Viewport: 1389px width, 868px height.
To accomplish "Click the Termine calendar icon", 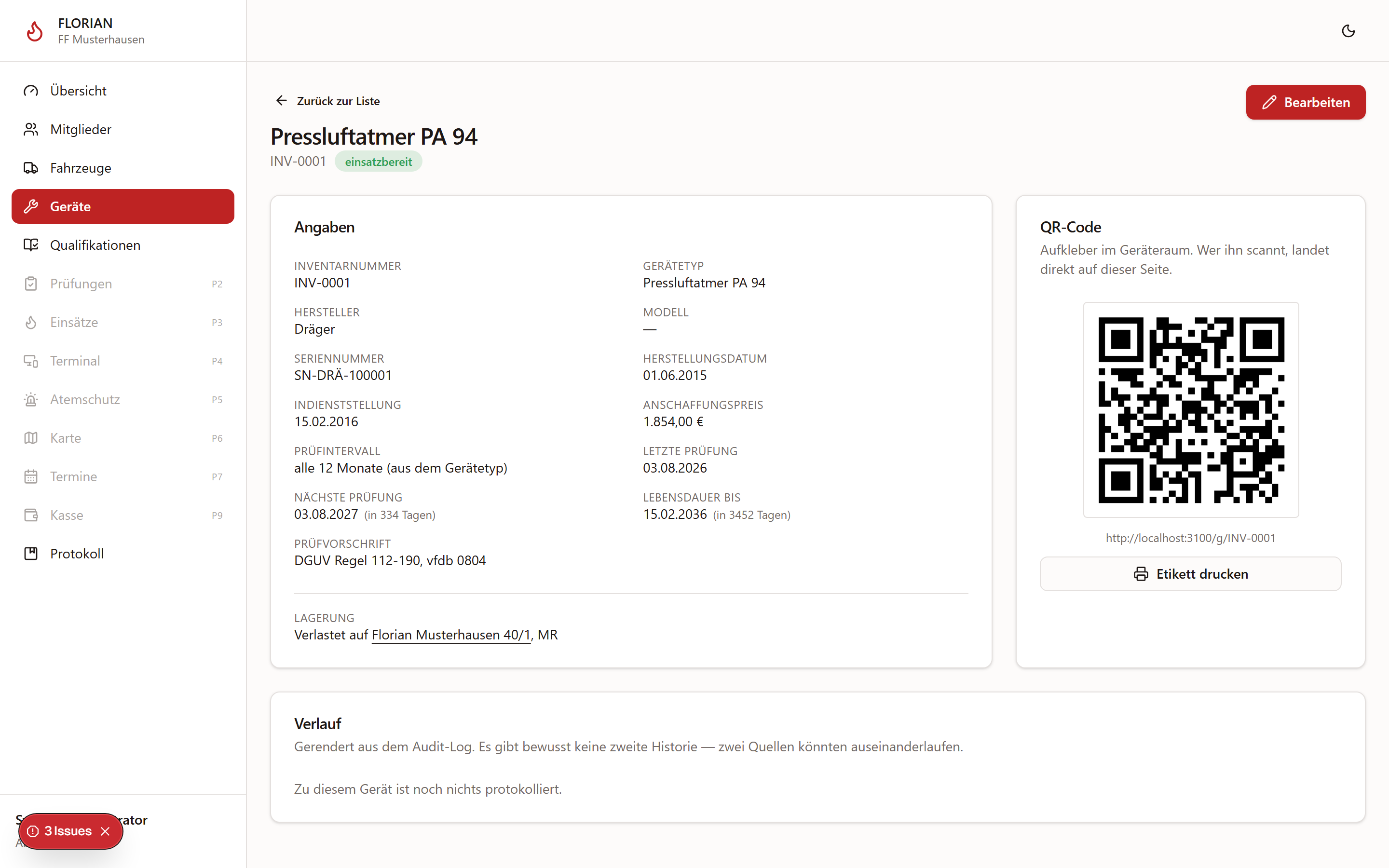I will click(x=31, y=476).
